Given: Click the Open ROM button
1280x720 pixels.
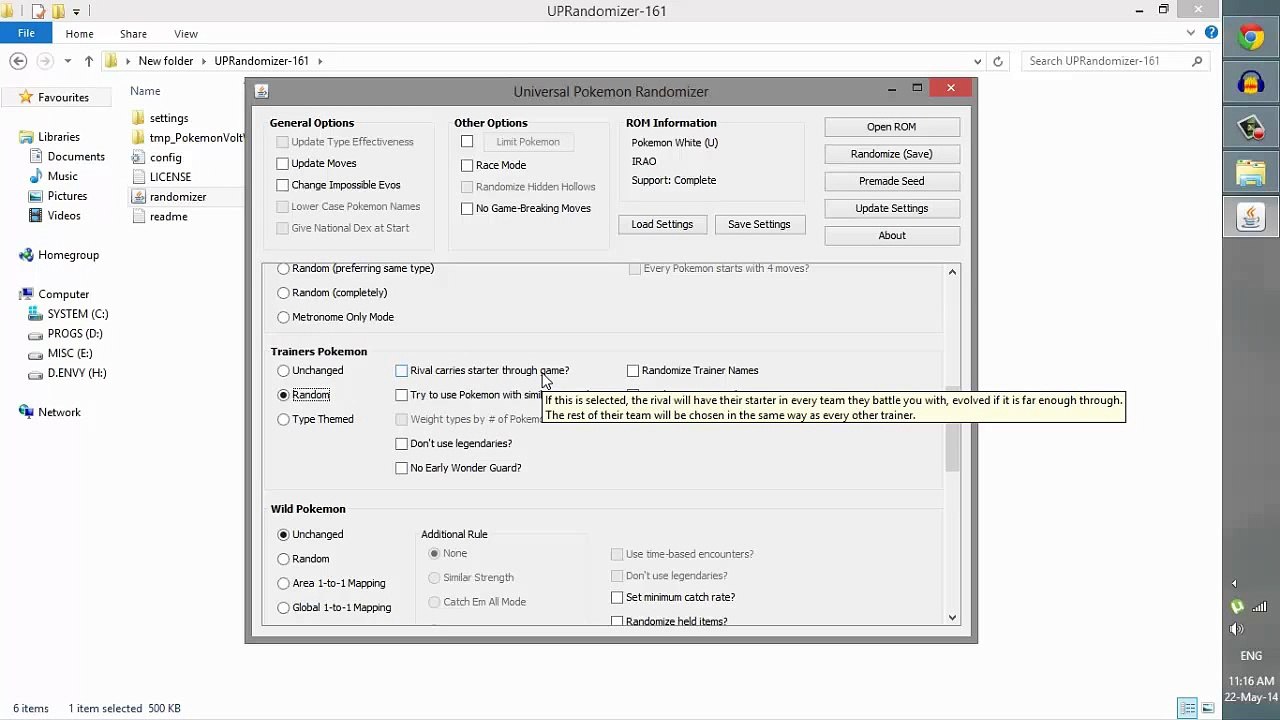Looking at the screenshot, I should [892, 127].
